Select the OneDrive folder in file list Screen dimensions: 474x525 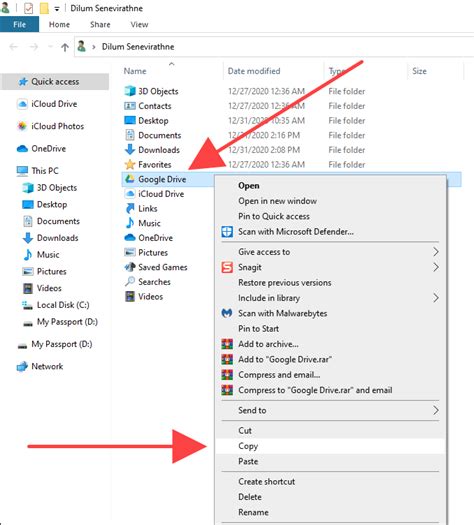[x=156, y=238]
